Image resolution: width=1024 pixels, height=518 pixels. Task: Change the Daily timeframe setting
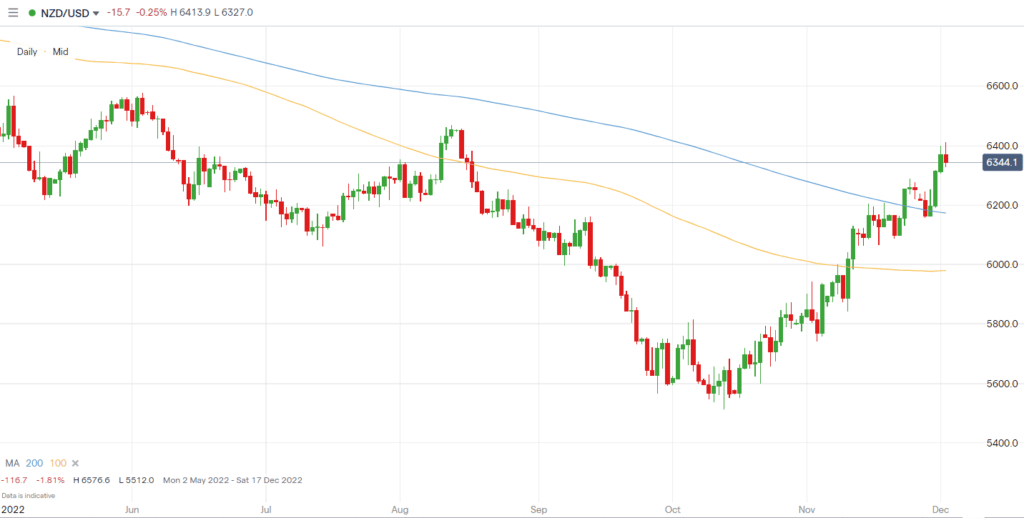coord(27,52)
